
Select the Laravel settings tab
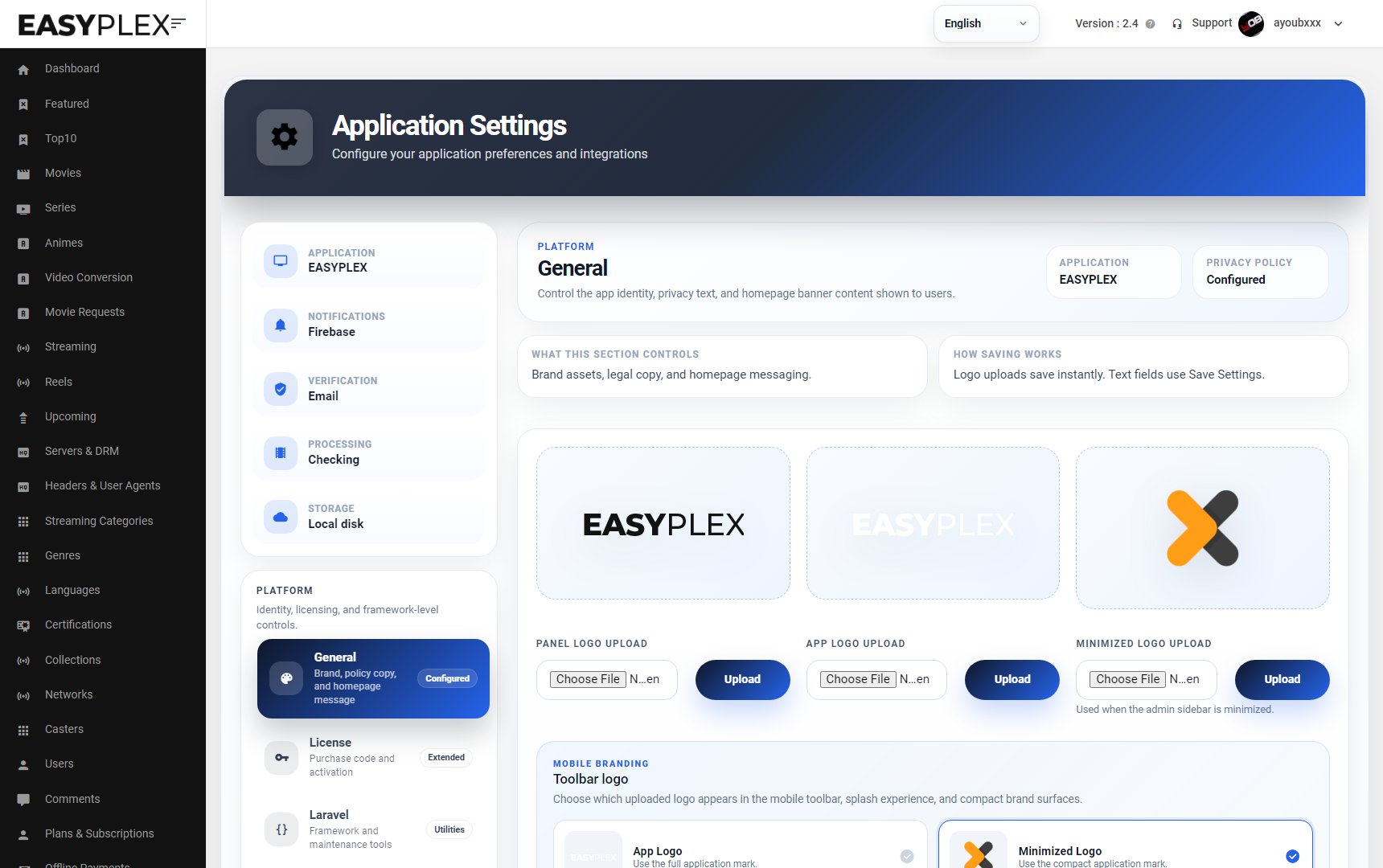[373, 829]
